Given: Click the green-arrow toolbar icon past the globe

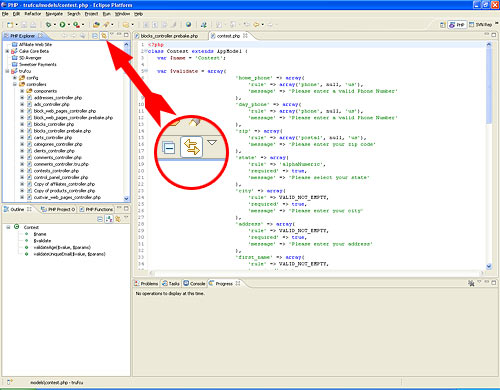Looking at the screenshot, I should 204,25.
